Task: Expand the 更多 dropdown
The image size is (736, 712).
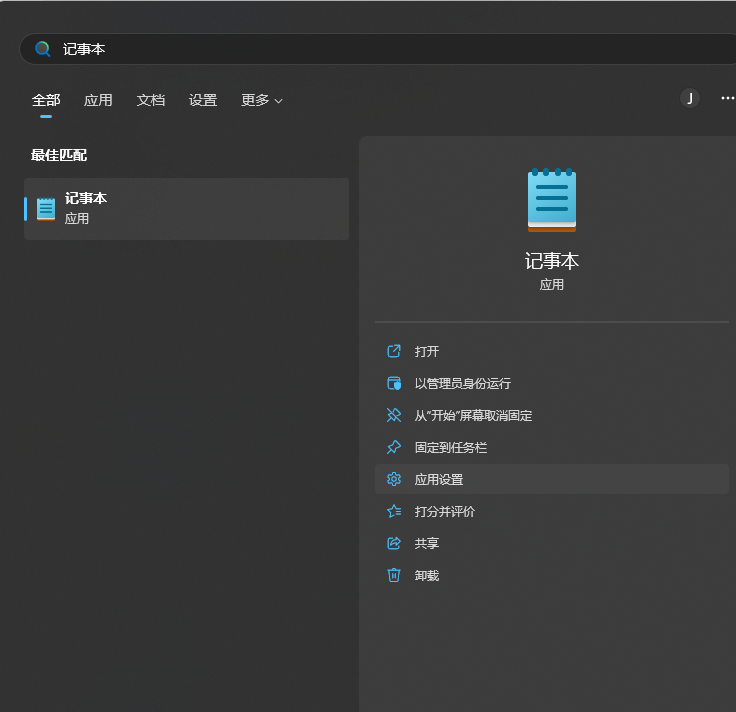Action: coord(261,100)
